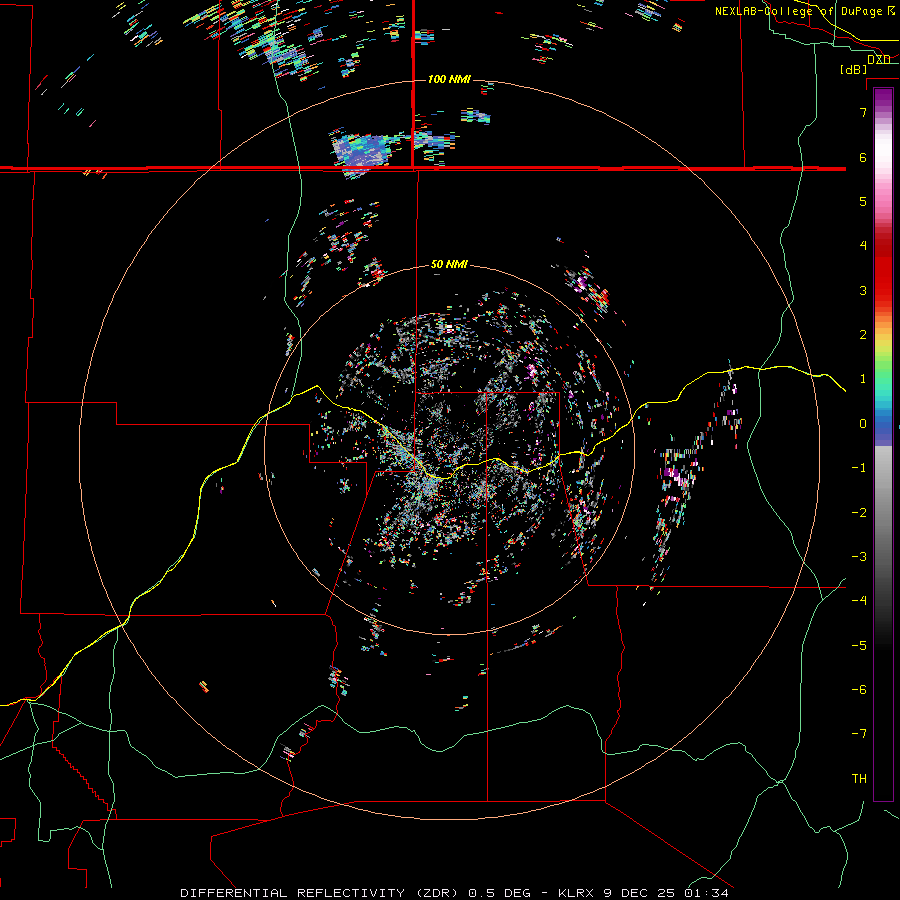Click the -2 tick label on color scale
Screen dimensions: 900x900
(x=859, y=513)
